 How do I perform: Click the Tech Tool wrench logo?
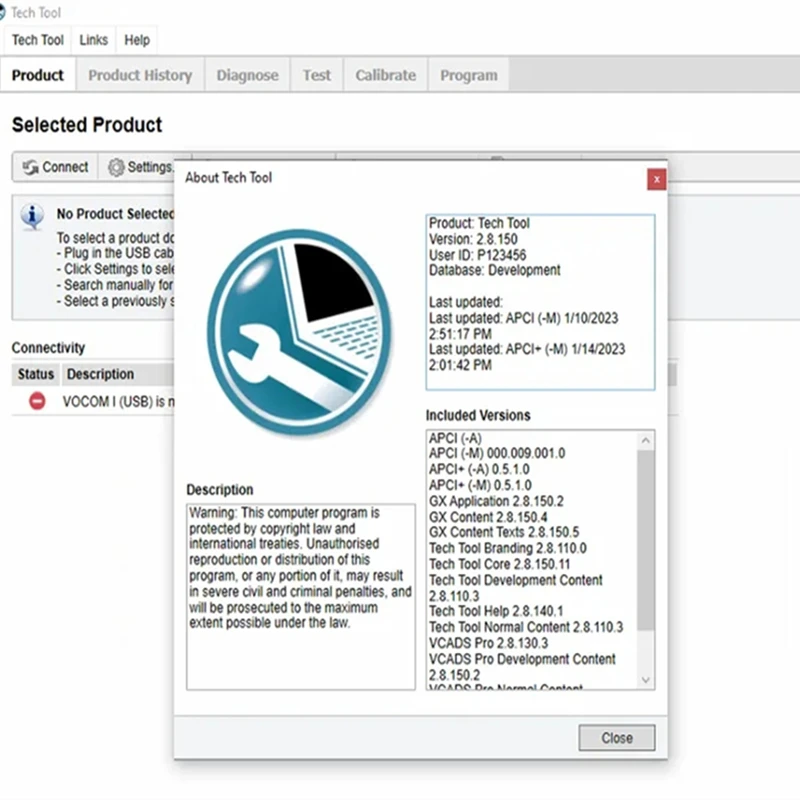click(x=300, y=332)
